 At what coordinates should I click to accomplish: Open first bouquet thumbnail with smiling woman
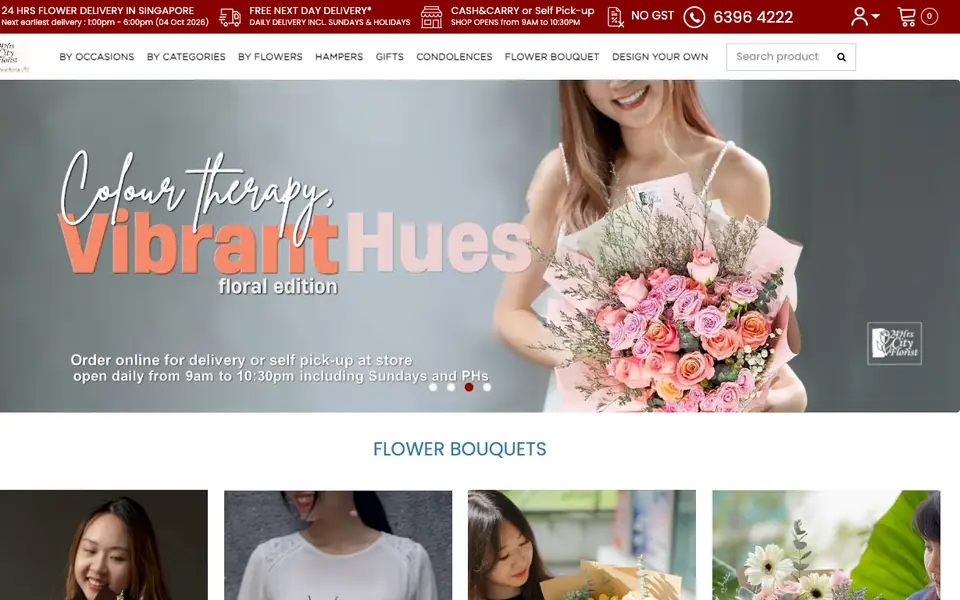(103, 545)
